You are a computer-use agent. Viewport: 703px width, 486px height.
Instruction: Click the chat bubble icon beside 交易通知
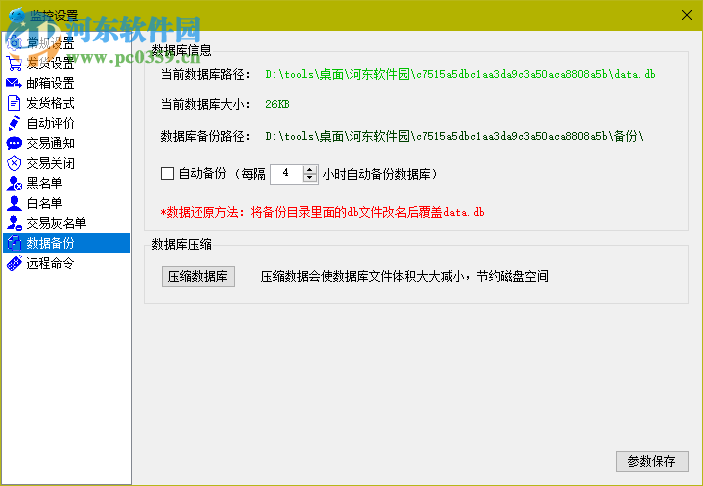[x=14, y=143]
